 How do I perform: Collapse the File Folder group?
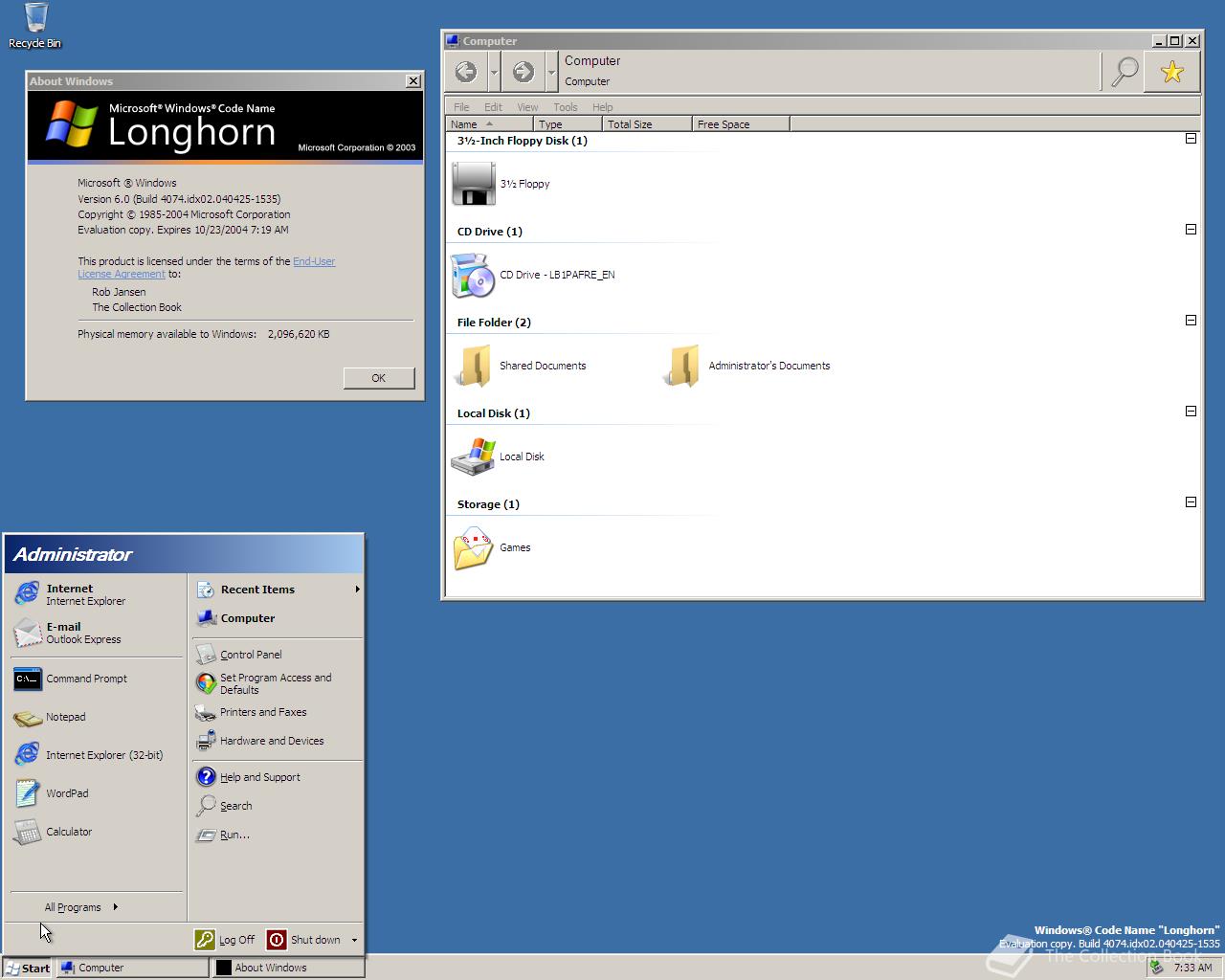(1191, 321)
